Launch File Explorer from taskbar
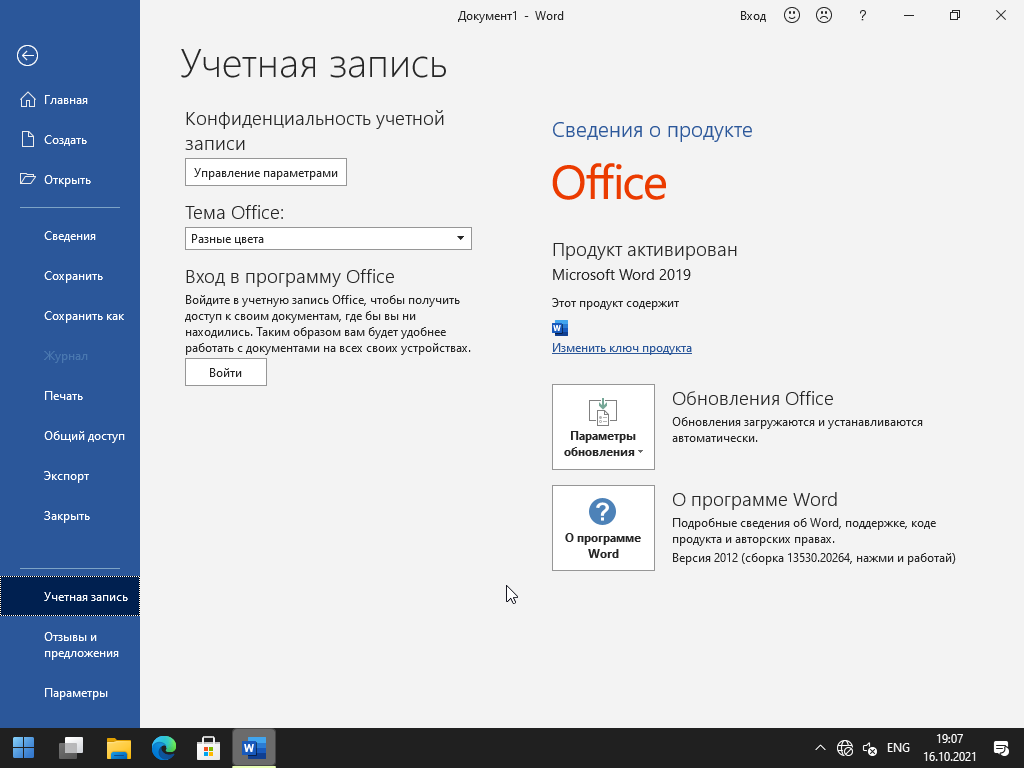1024x768 pixels. click(x=118, y=748)
